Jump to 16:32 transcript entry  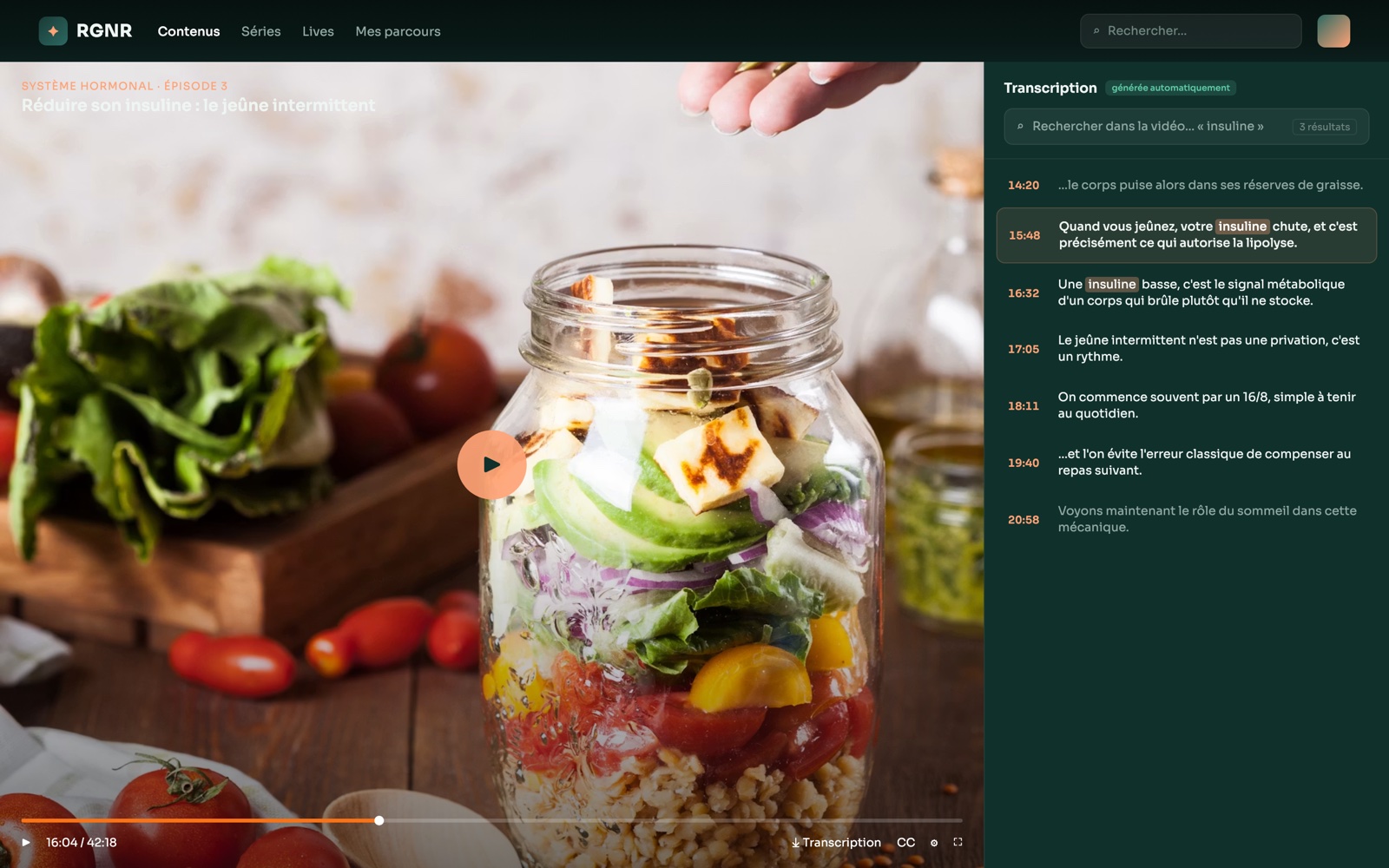[x=1186, y=293]
